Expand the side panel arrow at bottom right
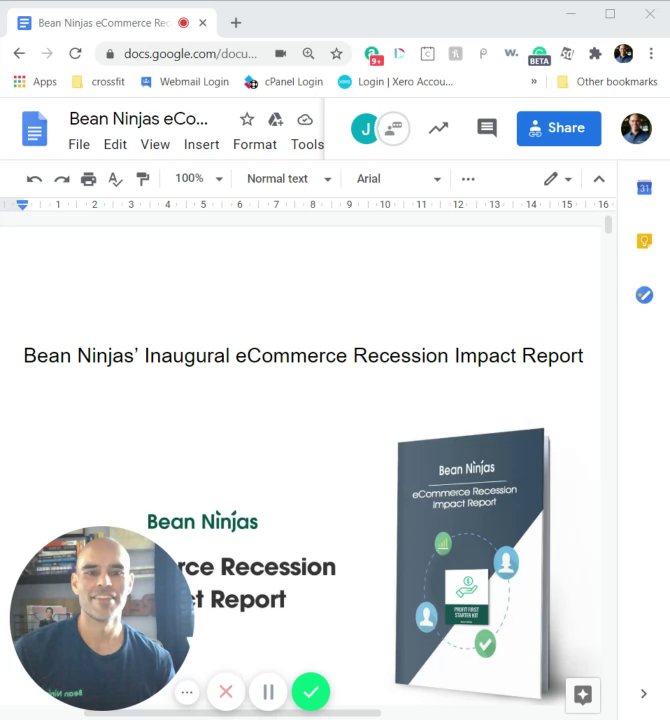670x720 pixels. (x=644, y=693)
